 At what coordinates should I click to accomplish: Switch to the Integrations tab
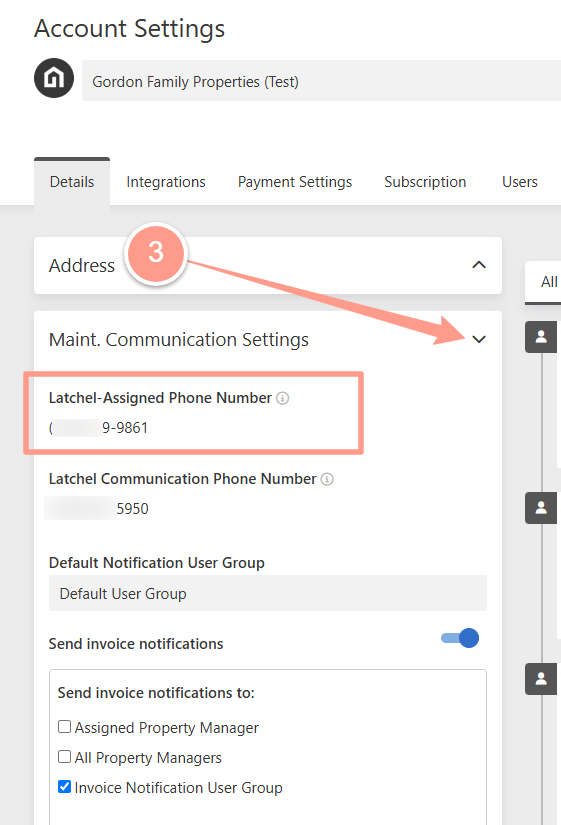(166, 182)
